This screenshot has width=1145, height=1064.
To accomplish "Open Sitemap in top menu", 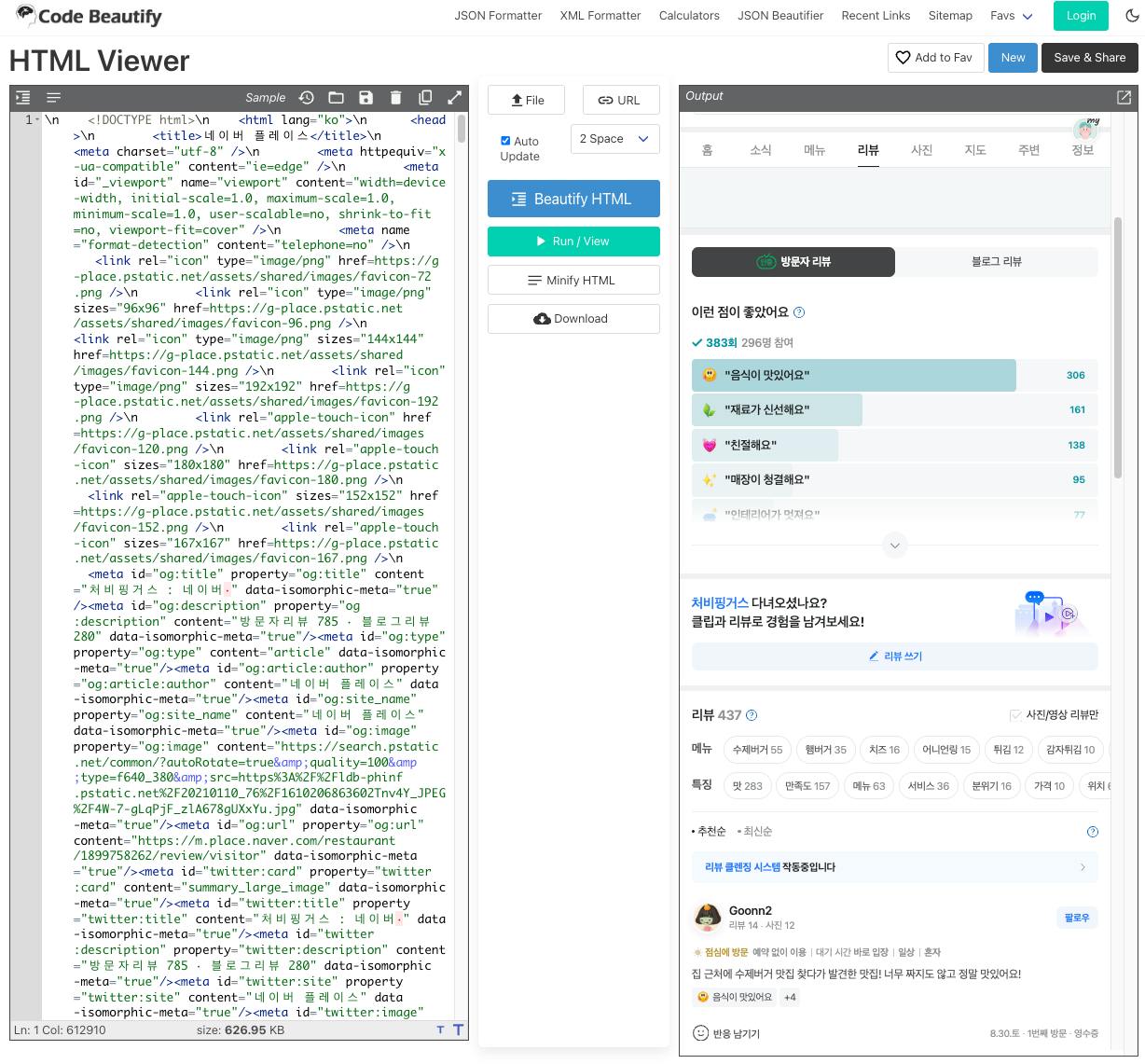I will [x=950, y=16].
